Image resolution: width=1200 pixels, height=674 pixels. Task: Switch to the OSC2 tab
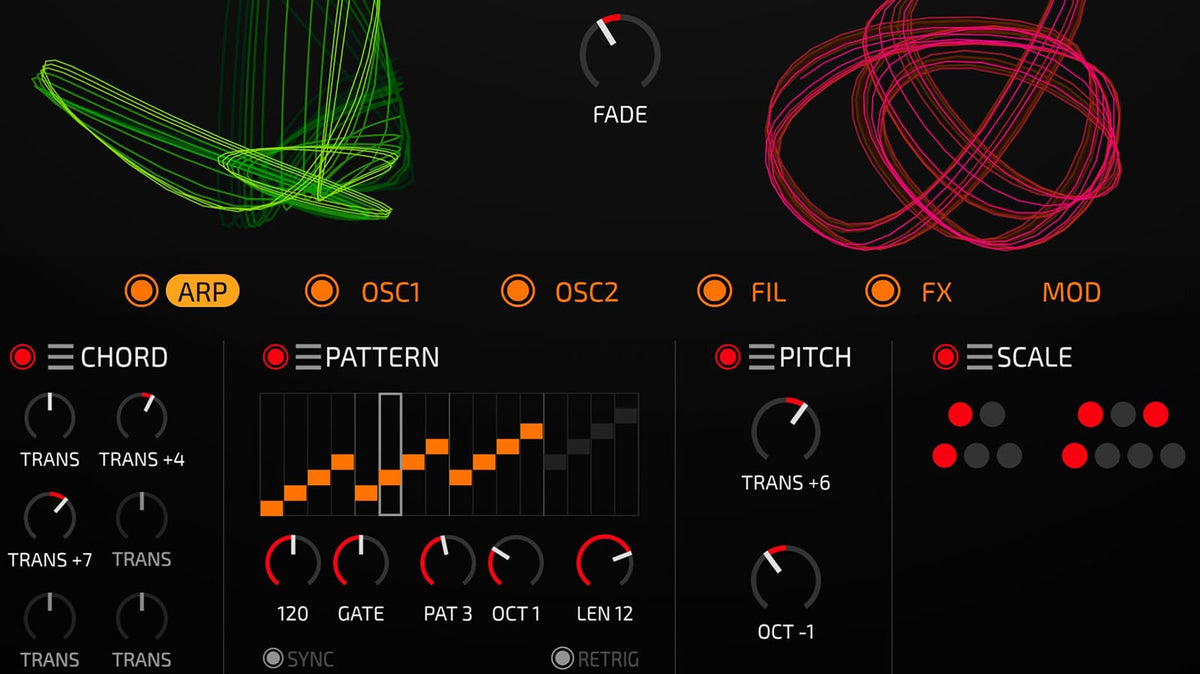(x=587, y=292)
